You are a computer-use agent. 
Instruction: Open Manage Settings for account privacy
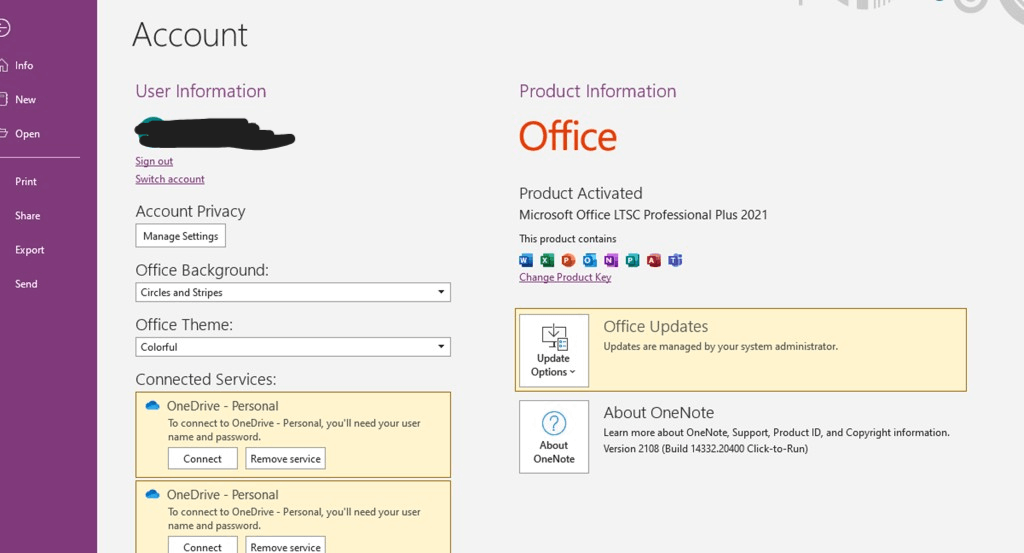click(180, 236)
